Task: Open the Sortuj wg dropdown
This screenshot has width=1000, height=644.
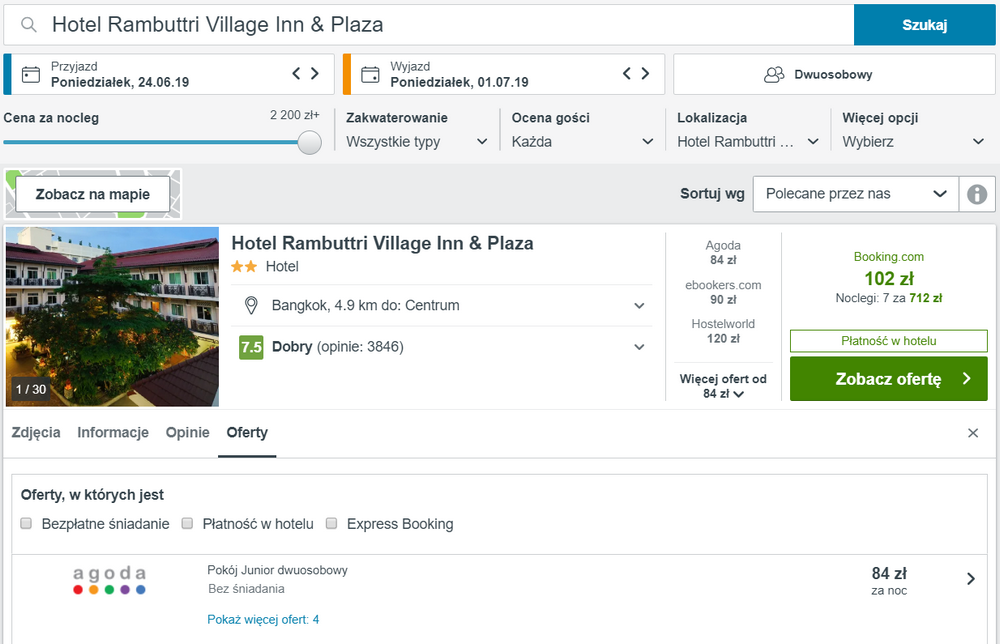Action: [x=855, y=194]
